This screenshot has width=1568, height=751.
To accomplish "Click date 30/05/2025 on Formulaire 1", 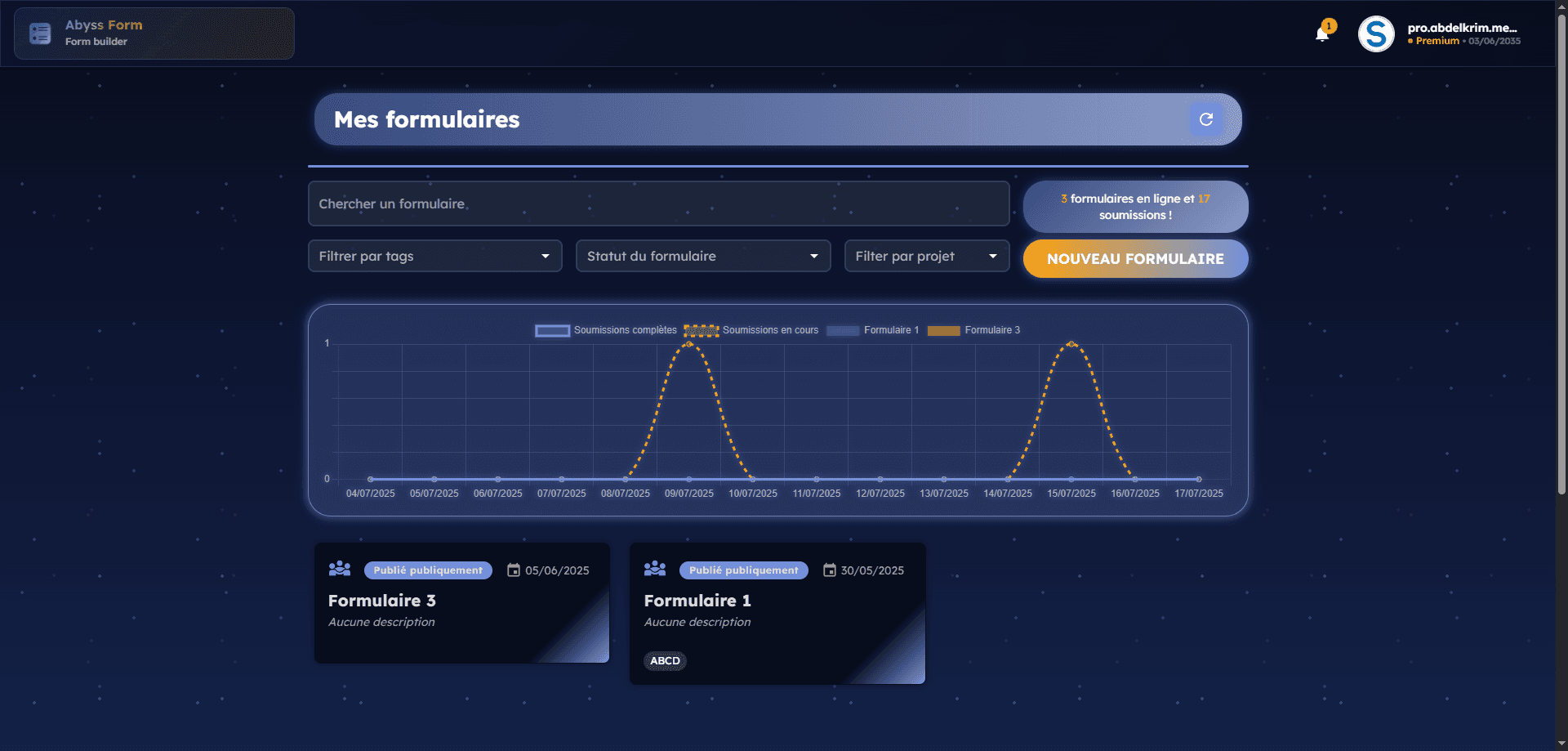I will point(872,570).
